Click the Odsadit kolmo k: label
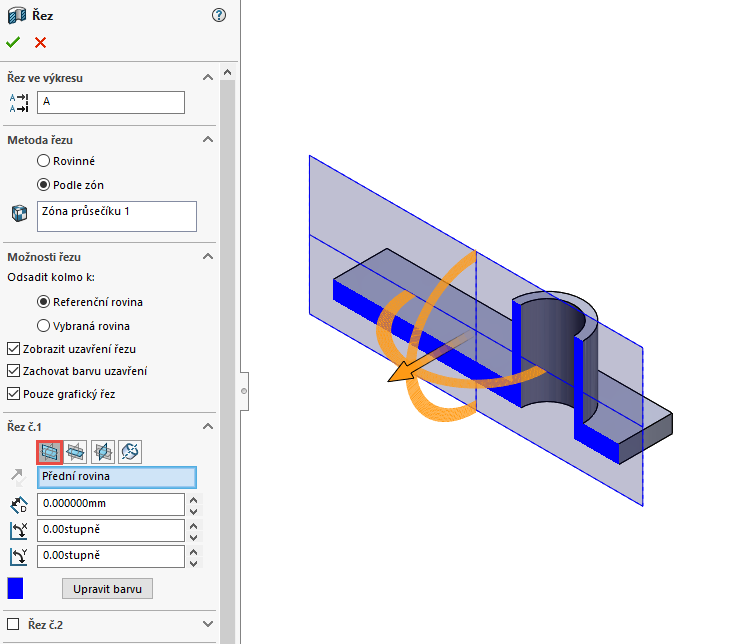Screen dimensions: 750x644 pos(51,278)
